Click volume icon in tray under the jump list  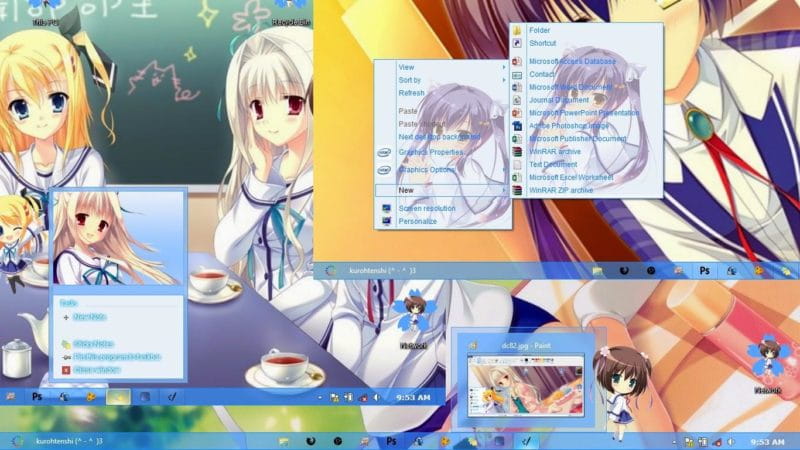(377, 397)
